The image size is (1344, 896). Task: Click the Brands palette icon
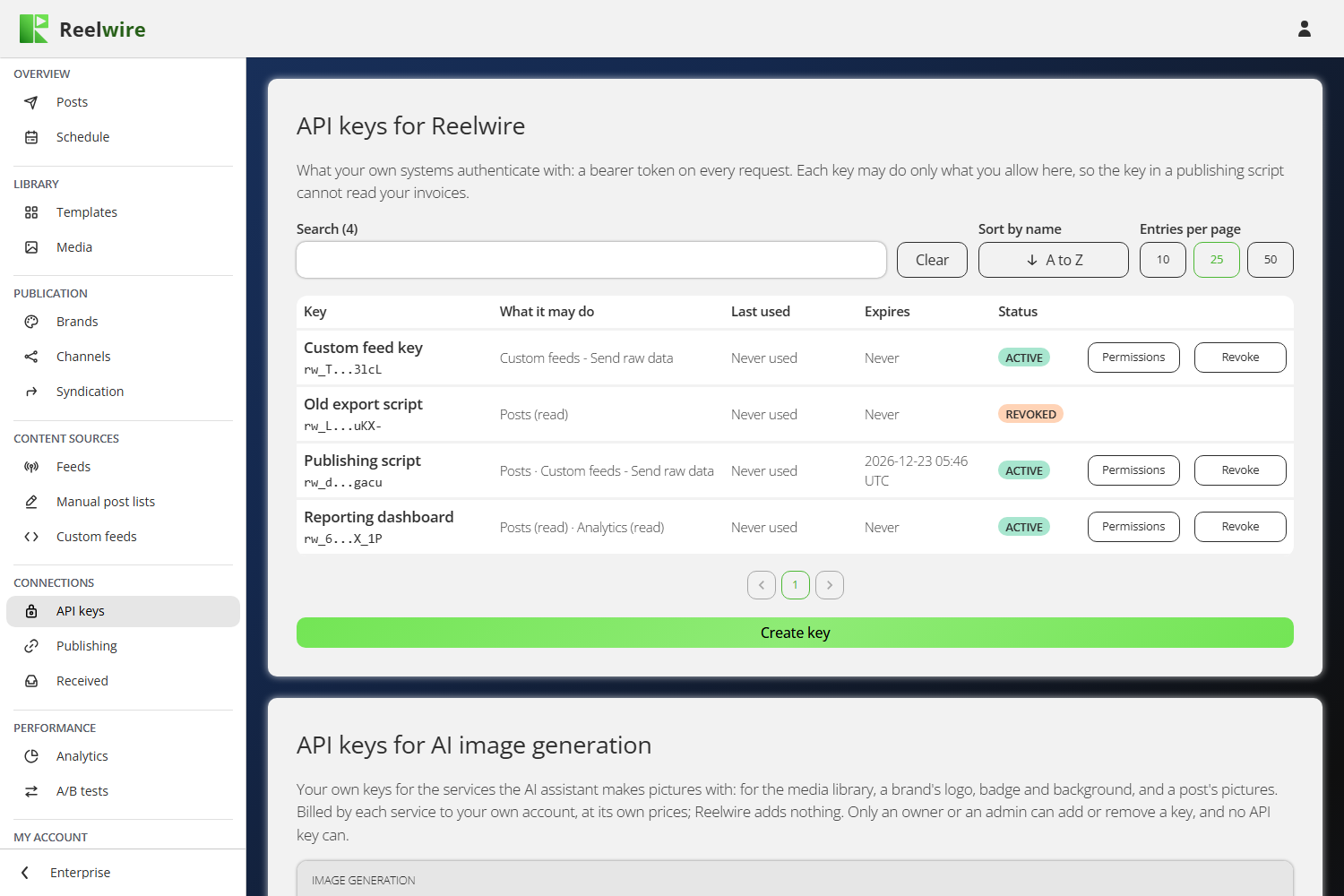(x=31, y=322)
